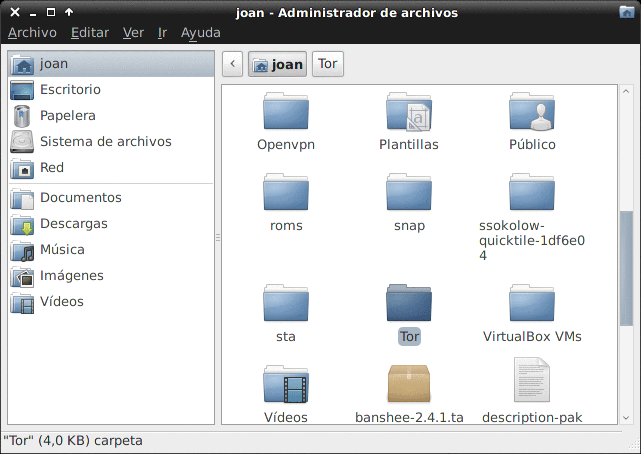The width and height of the screenshot is (641, 454).
Task: Click the joan path bar button
Action: click(x=278, y=64)
